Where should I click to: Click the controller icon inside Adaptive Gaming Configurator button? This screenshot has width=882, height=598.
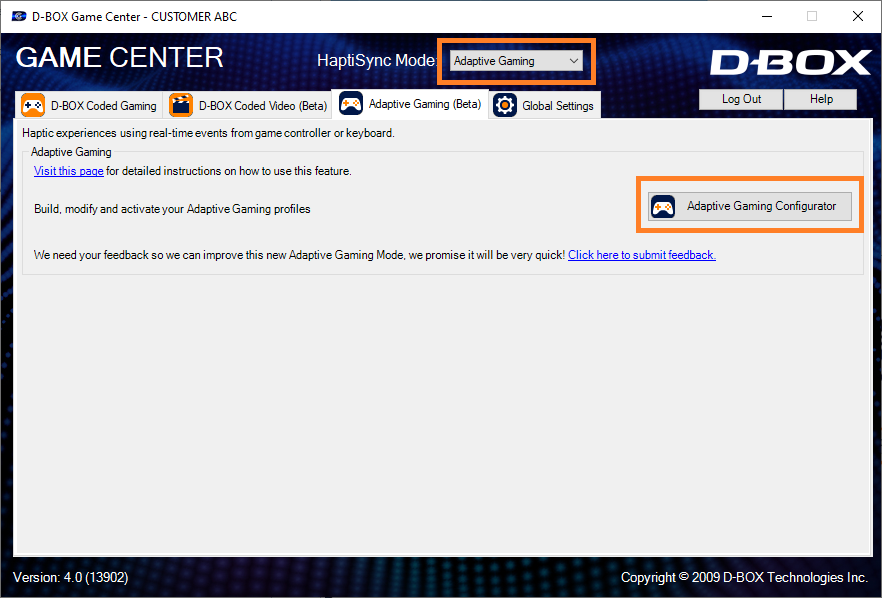click(663, 206)
